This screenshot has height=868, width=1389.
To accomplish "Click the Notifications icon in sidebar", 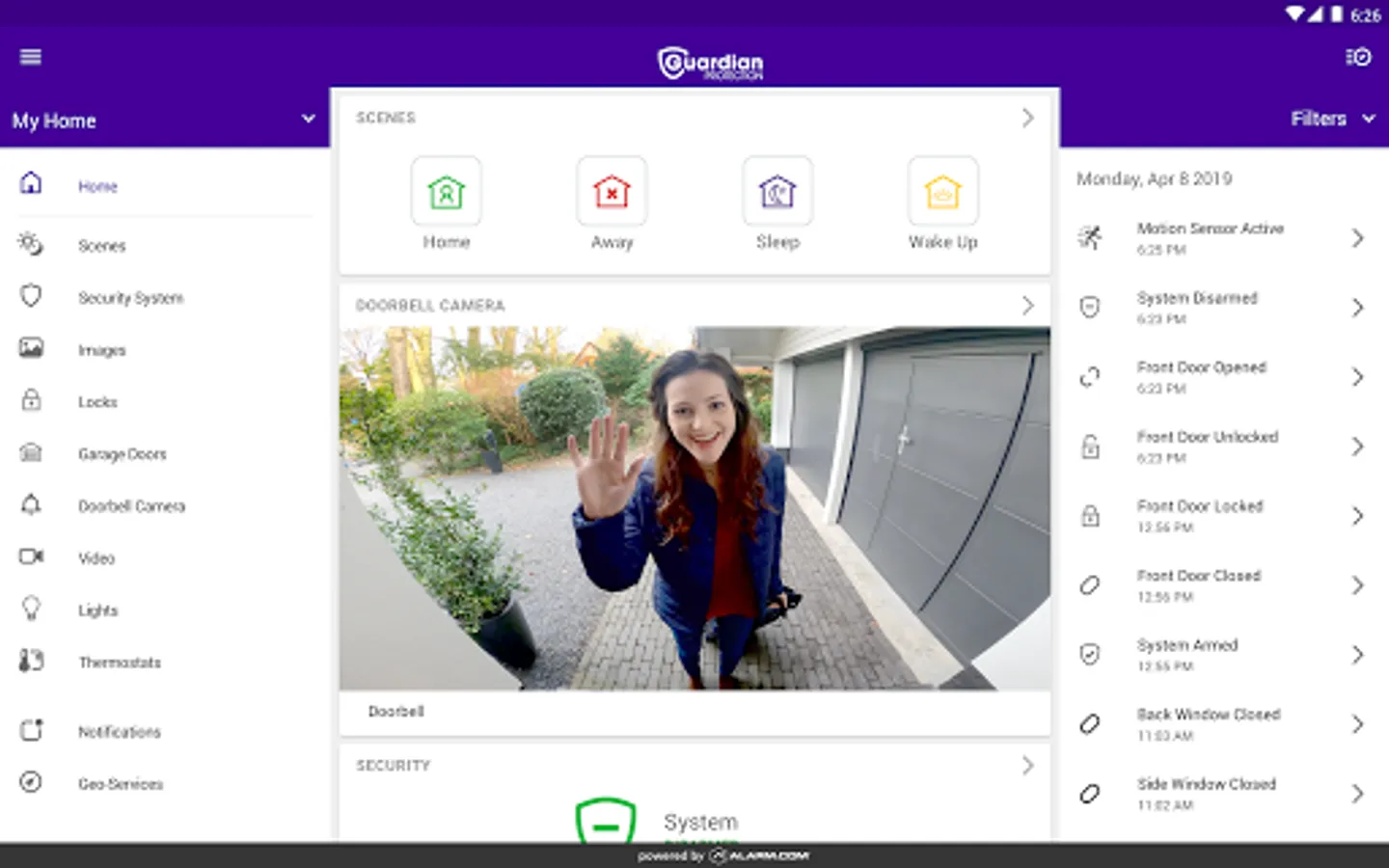I will 31,730.
